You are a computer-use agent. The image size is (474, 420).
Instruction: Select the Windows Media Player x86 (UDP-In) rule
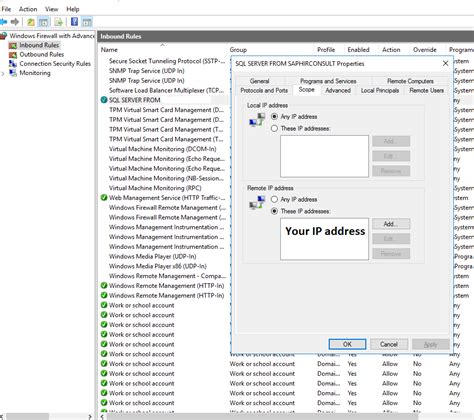158,266
